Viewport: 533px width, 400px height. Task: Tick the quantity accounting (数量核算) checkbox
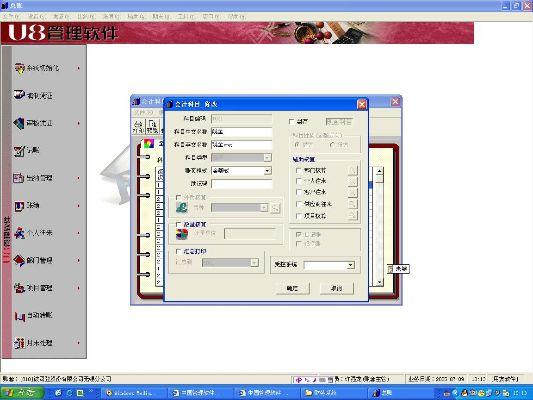pyautogui.click(x=178, y=224)
